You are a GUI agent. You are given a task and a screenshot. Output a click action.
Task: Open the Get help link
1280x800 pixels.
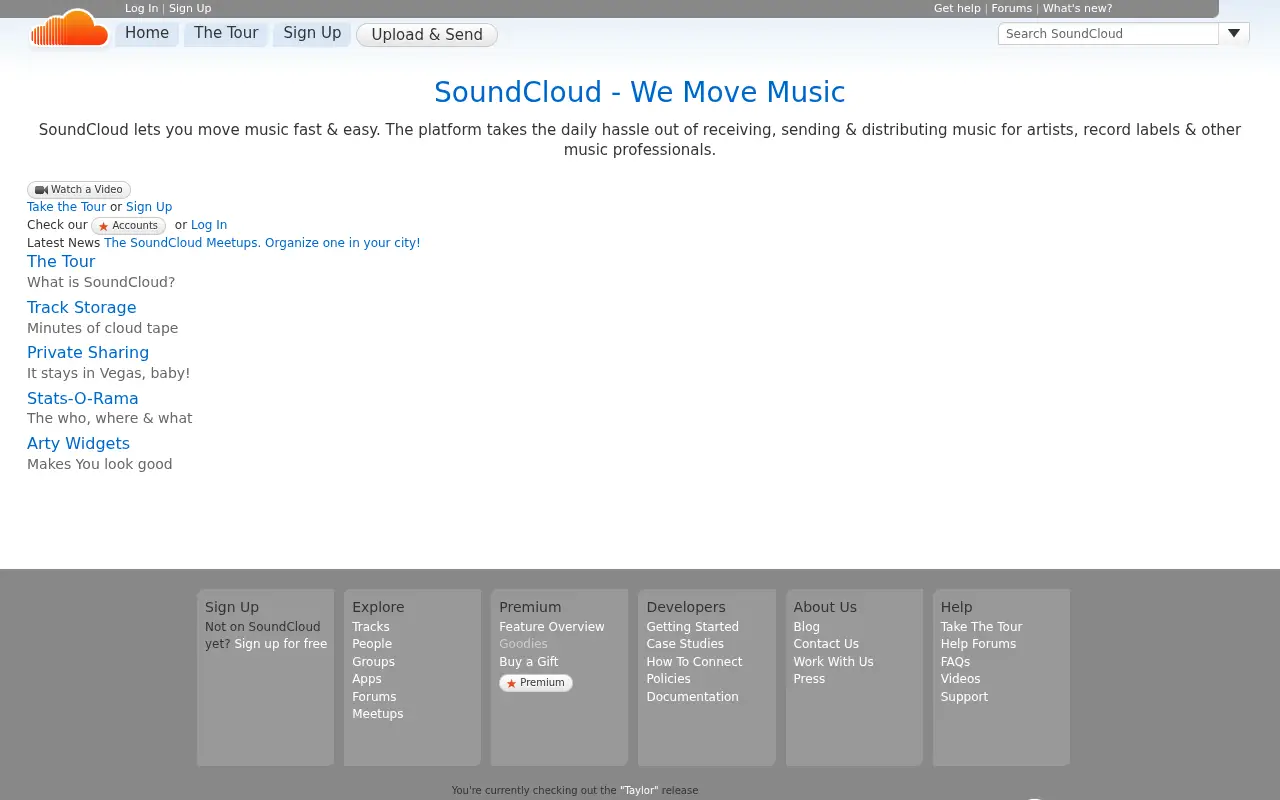pyautogui.click(x=957, y=8)
